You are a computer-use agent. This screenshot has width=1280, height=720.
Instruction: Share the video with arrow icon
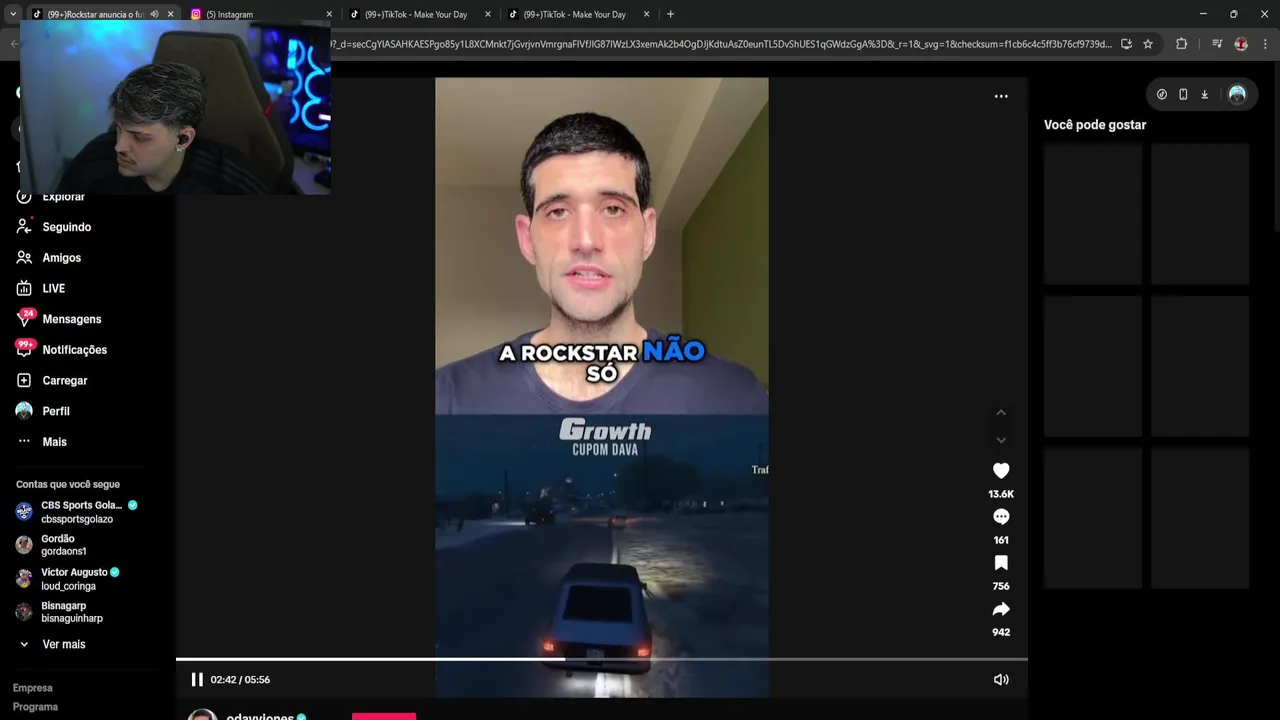tap(1001, 609)
